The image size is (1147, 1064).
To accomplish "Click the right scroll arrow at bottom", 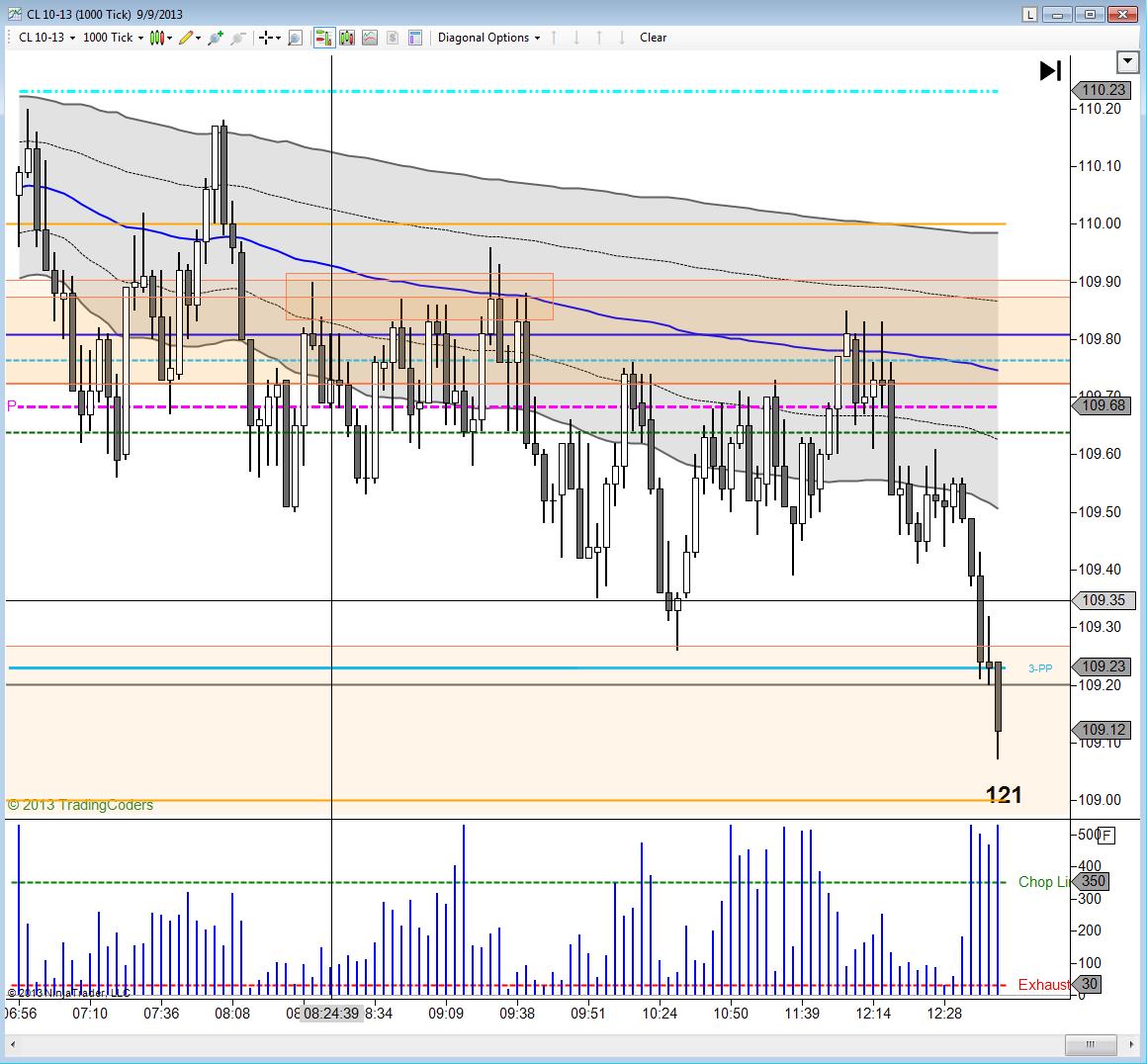I will pos(1130,1044).
